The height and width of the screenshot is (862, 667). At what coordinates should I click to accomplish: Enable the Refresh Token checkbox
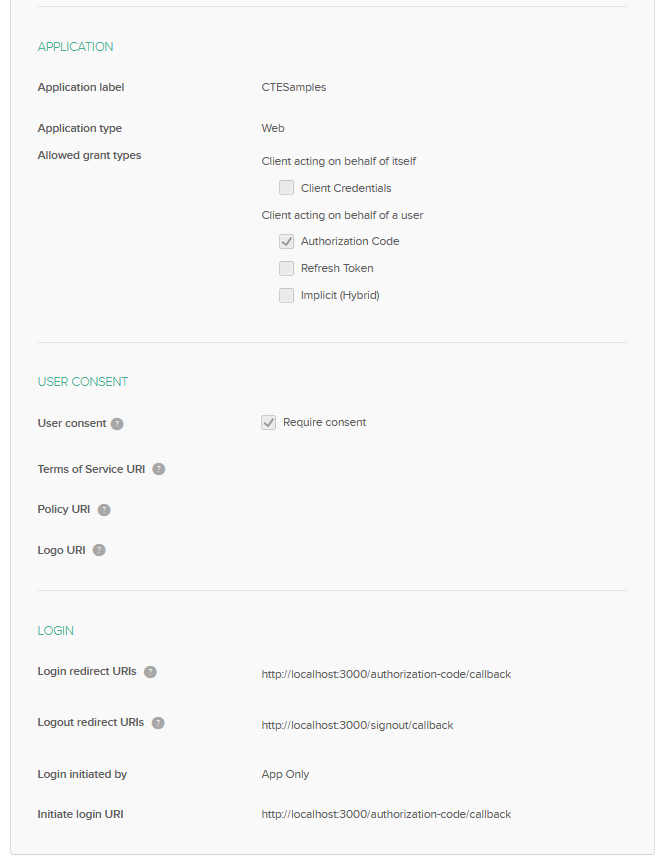287,268
